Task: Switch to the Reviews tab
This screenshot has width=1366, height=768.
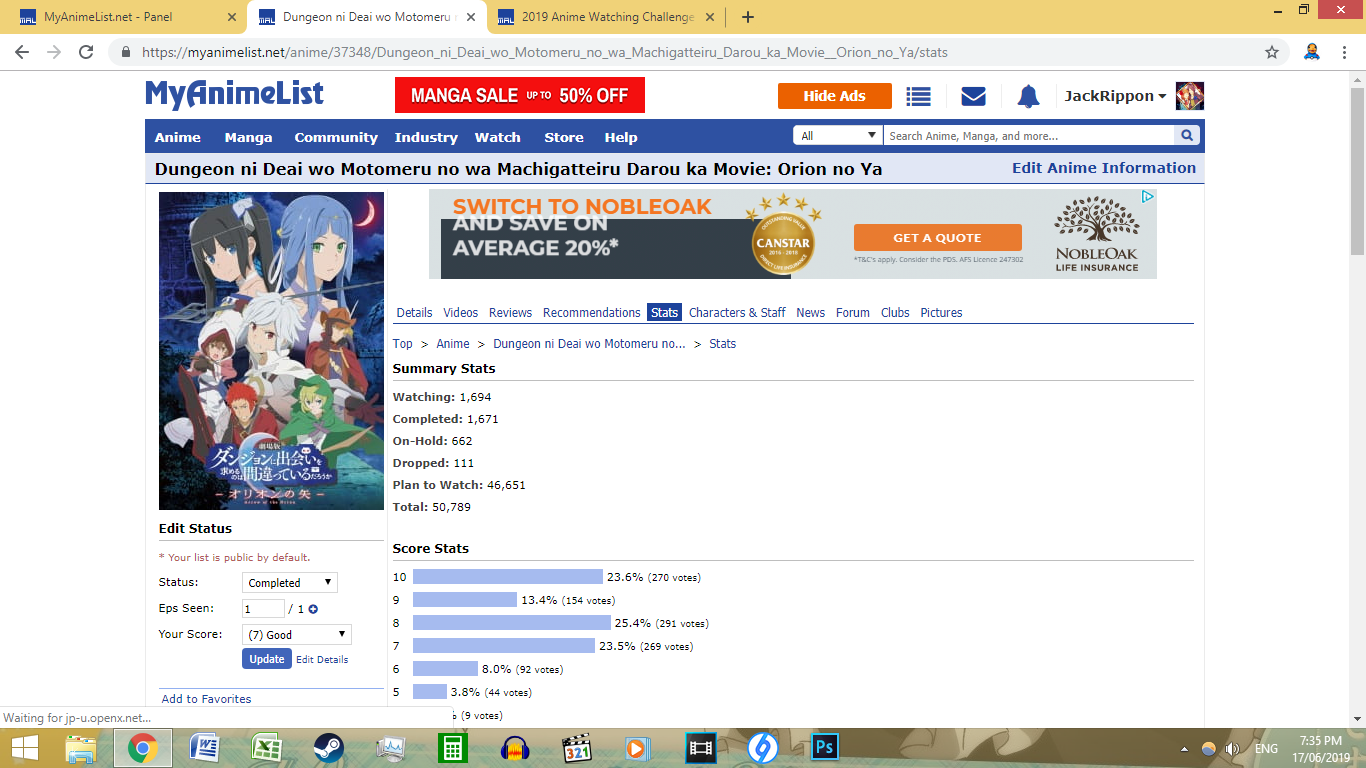Action: [x=510, y=313]
